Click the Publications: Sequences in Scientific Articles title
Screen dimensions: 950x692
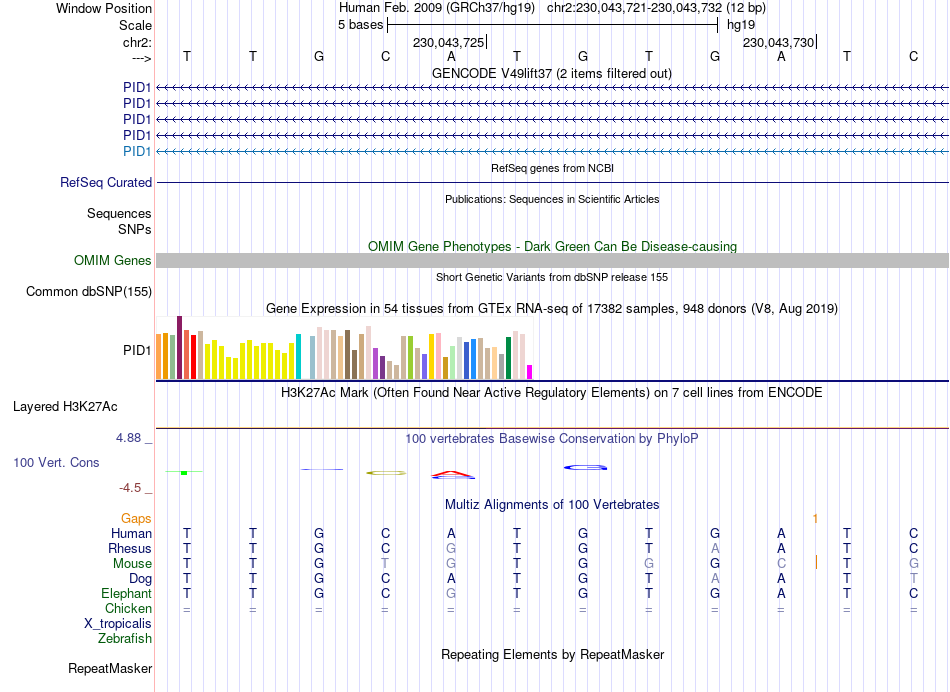552,199
